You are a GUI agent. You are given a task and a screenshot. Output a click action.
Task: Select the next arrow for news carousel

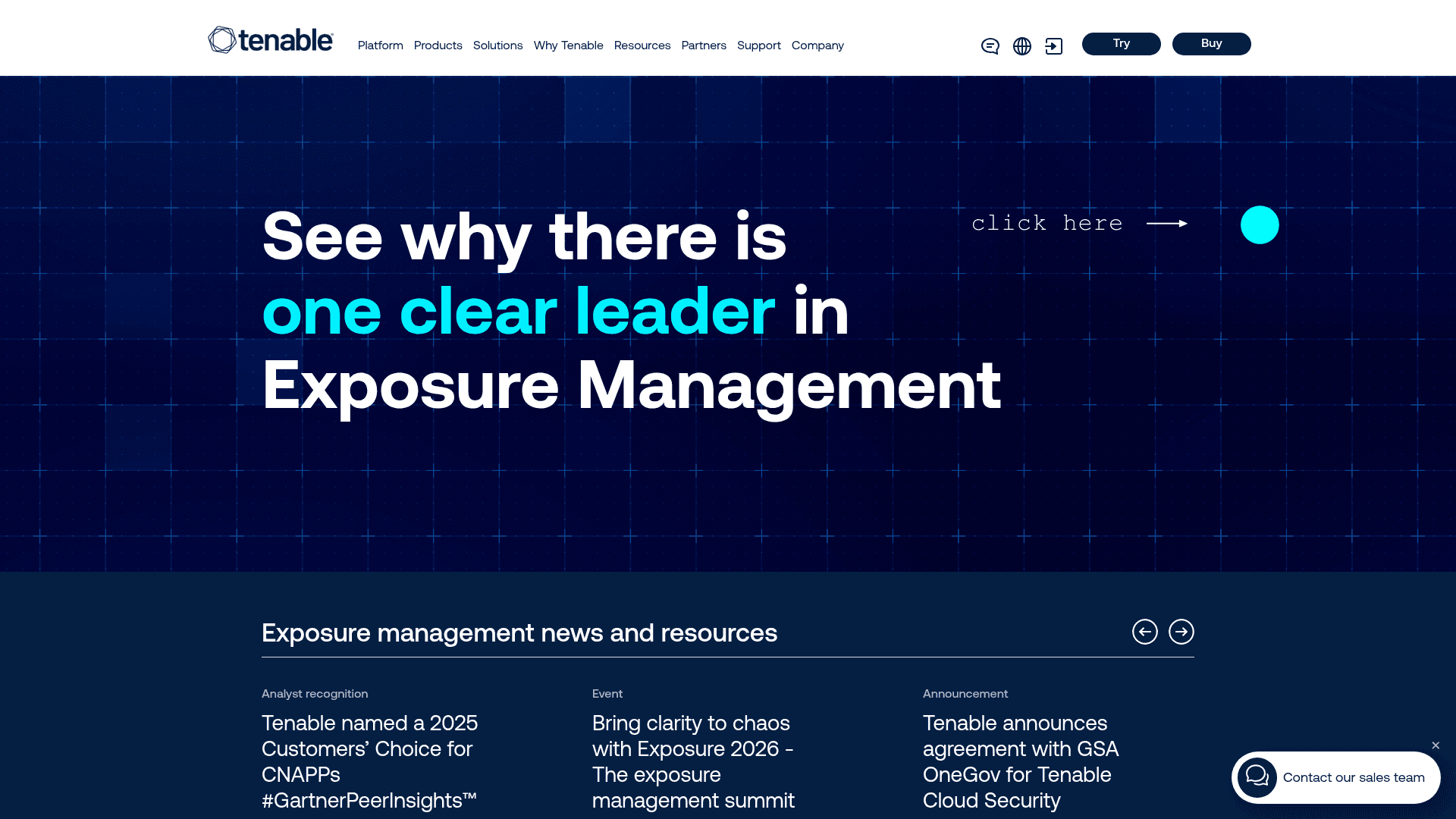tap(1181, 632)
